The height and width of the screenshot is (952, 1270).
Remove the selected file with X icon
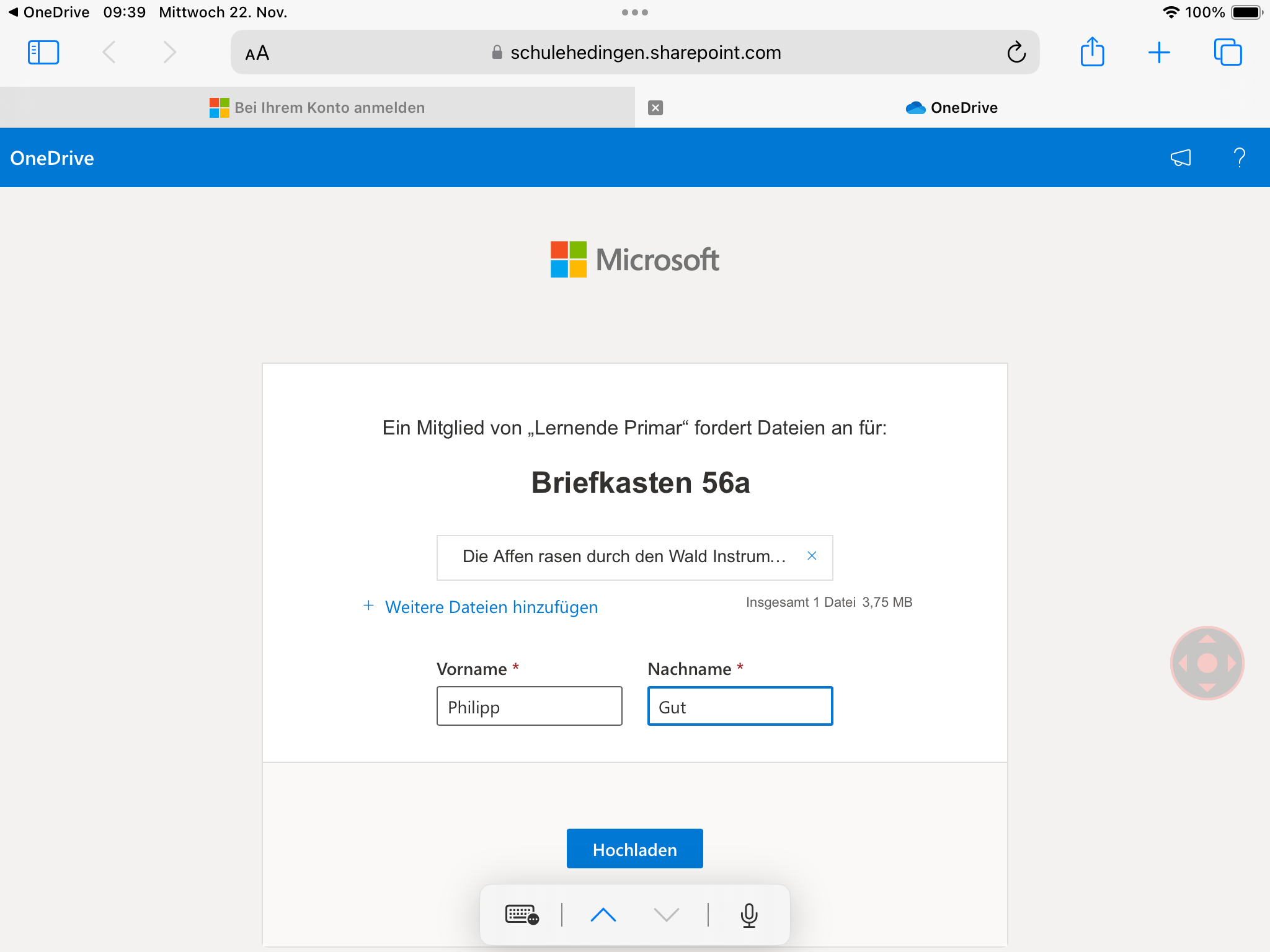pos(812,556)
